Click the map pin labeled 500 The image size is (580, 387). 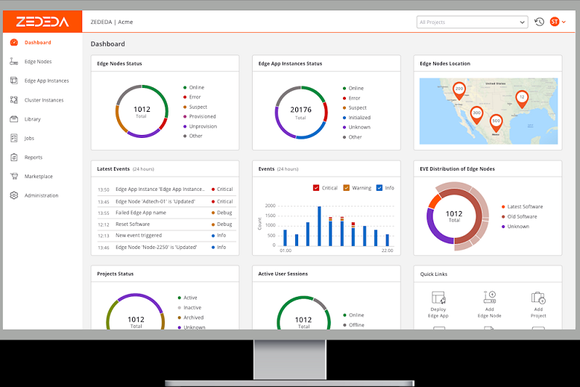tap(496, 123)
